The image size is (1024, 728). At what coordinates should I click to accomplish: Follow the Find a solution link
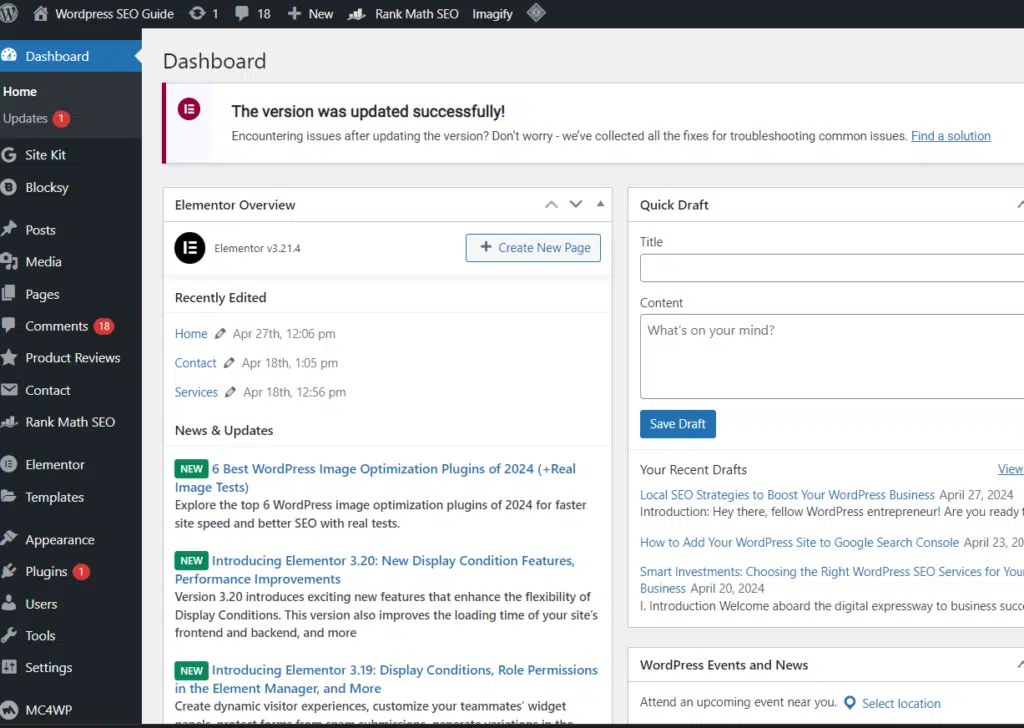(950, 136)
